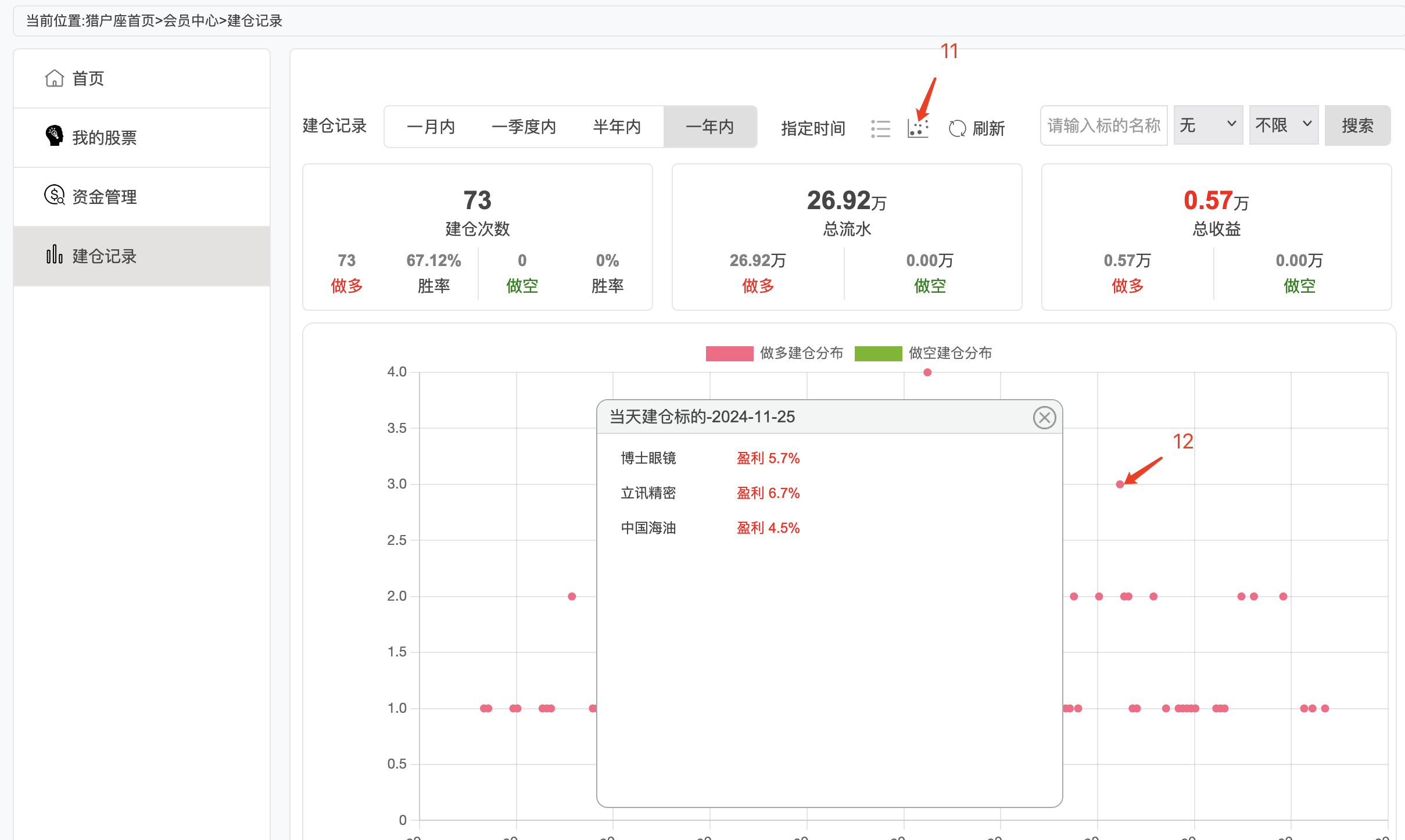Click the data point at value 3.0
Screen dimensions: 1405x840
coord(1120,484)
